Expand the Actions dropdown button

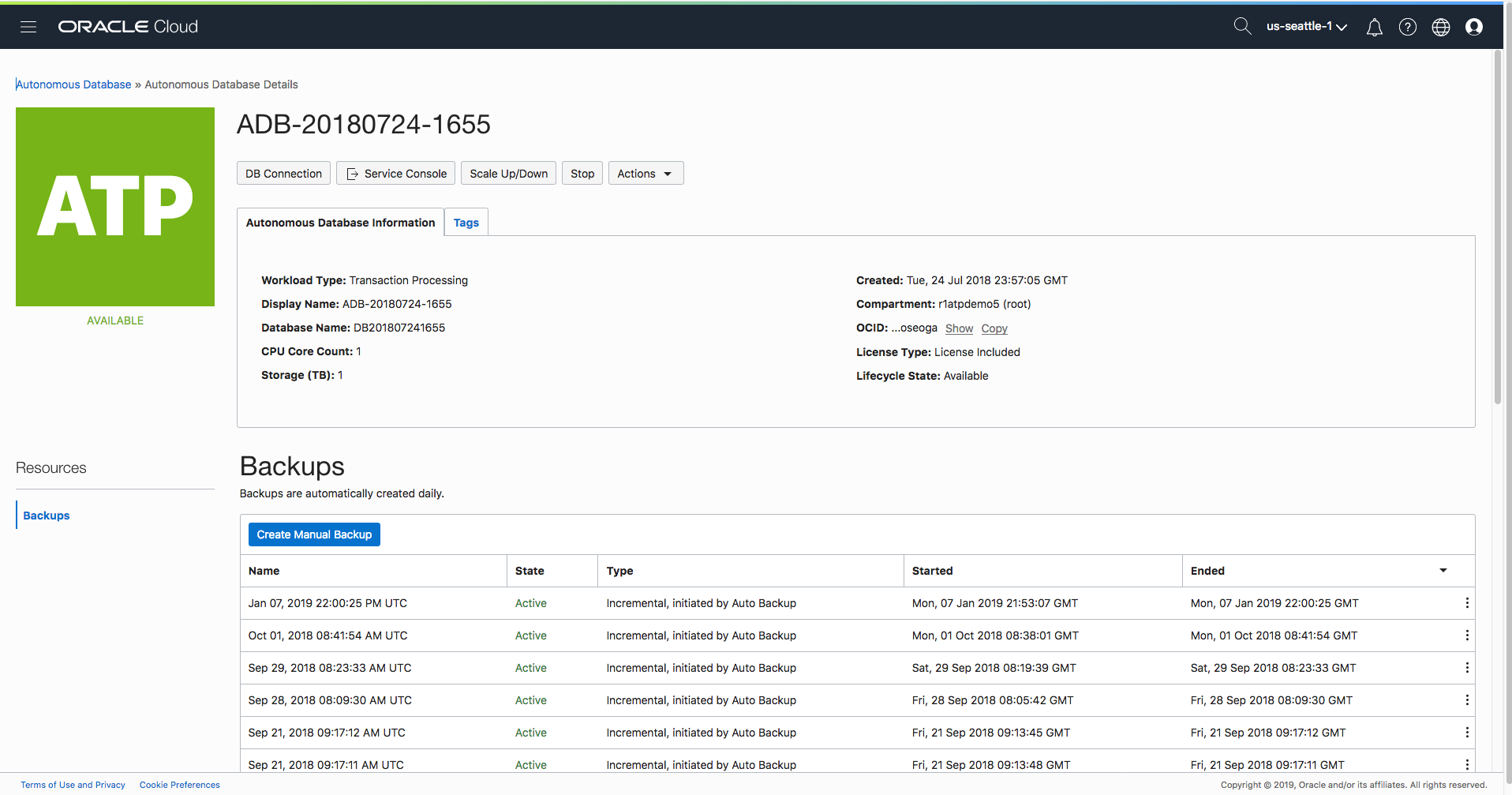click(646, 174)
